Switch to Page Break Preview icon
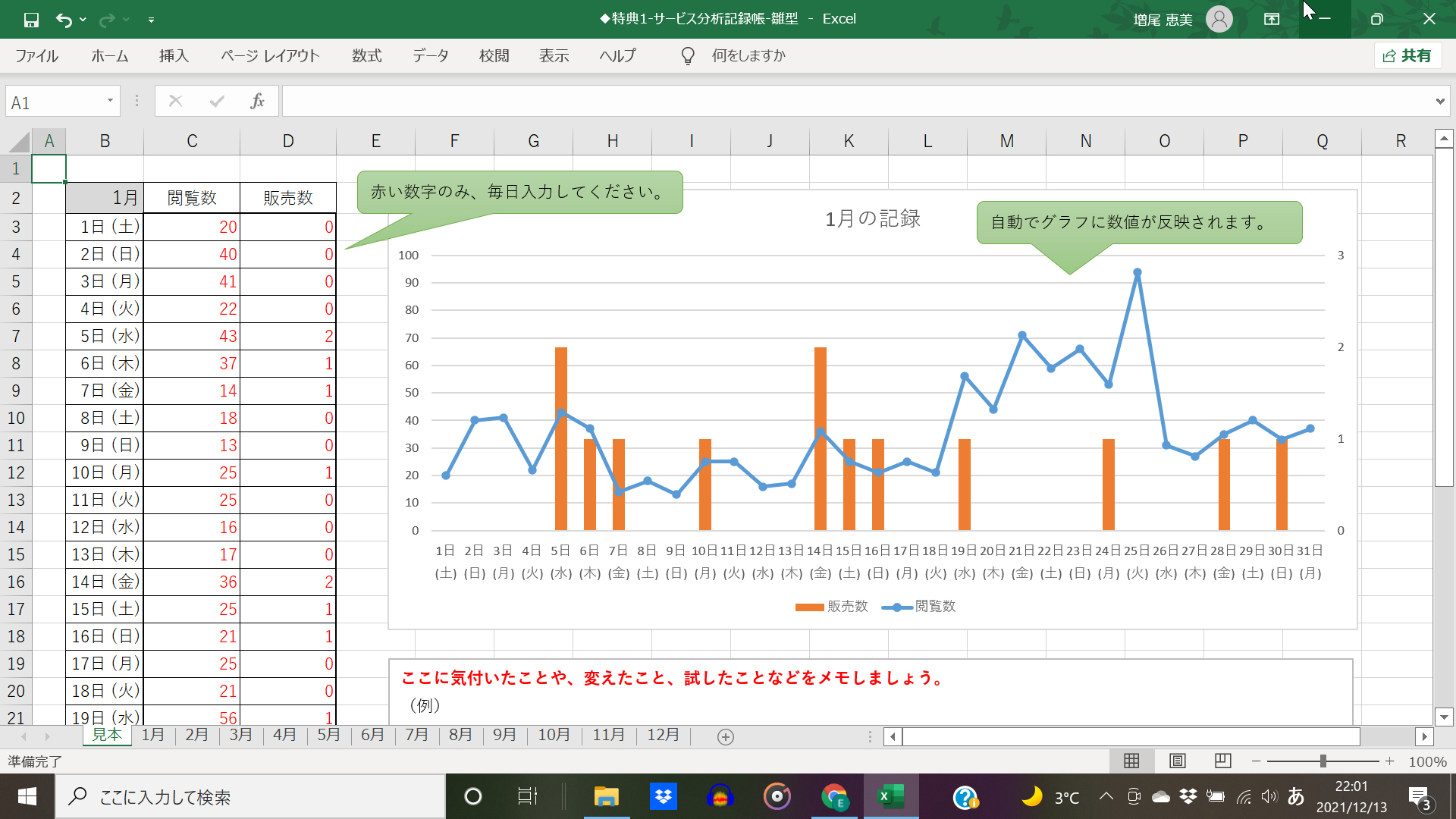 [x=1222, y=761]
